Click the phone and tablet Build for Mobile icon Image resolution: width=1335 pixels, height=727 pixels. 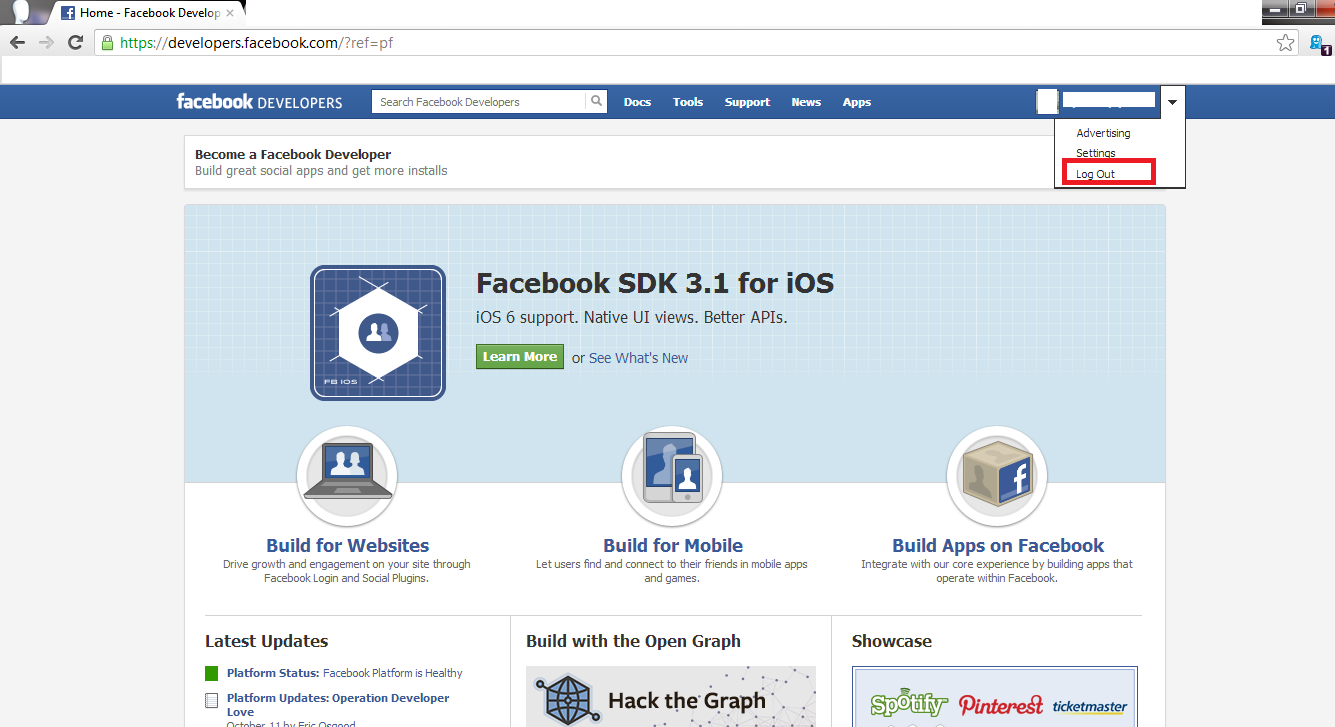pyautogui.click(x=672, y=476)
